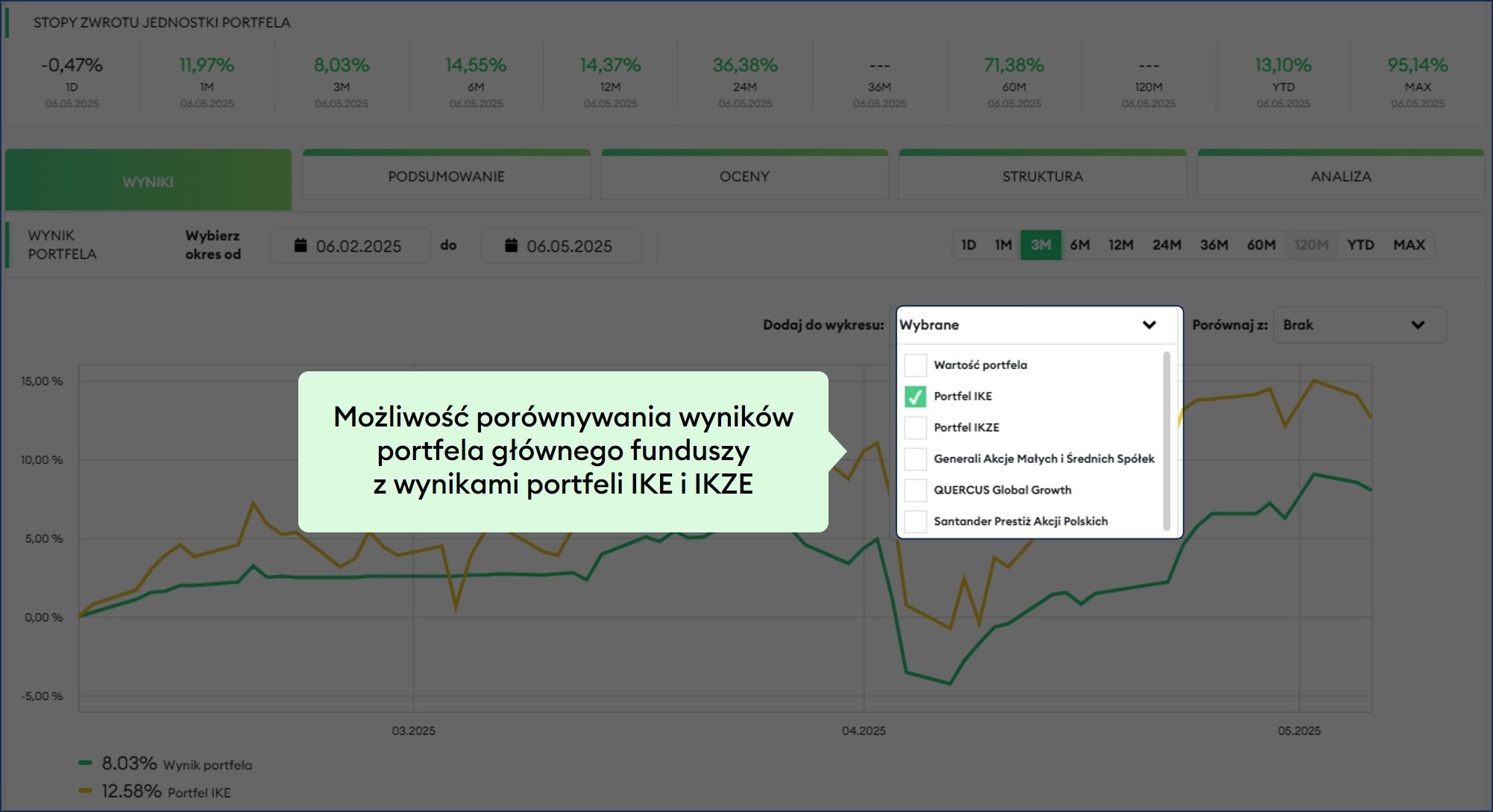Image resolution: width=1493 pixels, height=812 pixels.
Task: Tick Generali Akcje Małych i Średnich Spółek
Action: coord(915,459)
